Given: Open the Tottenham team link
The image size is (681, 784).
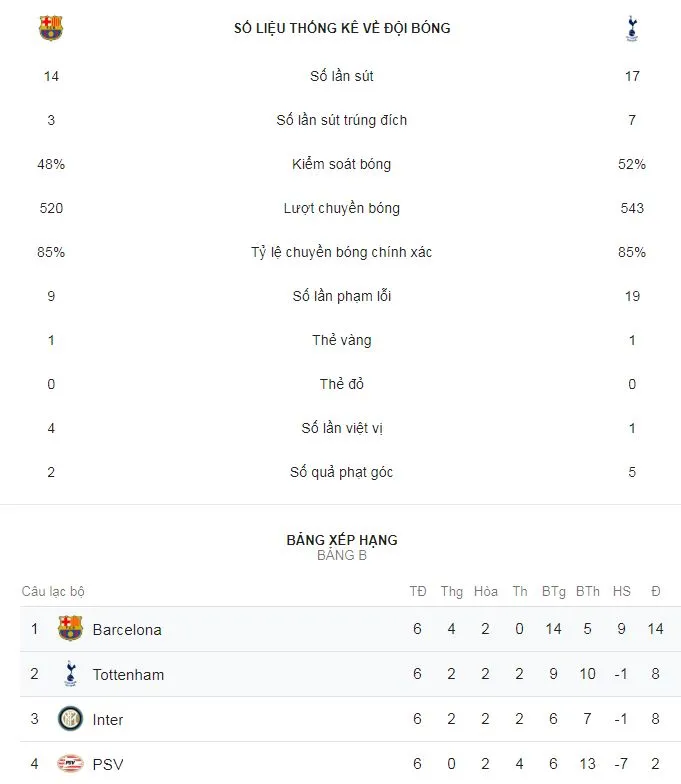Looking at the screenshot, I should click(128, 675).
